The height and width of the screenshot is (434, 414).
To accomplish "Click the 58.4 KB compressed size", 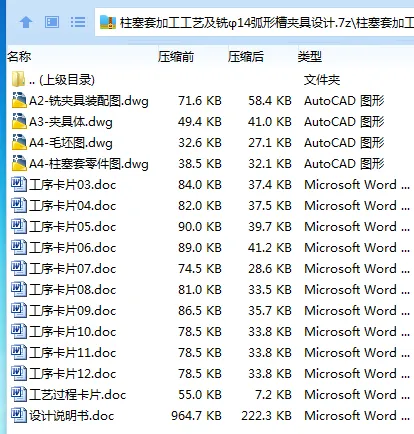I will [270, 101].
